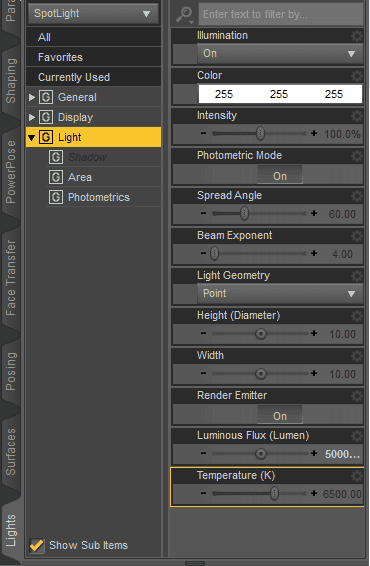Screen dimensions: 370x566
Task: Uncheck the Show Sub Items checkbox
Action: (x=37, y=545)
